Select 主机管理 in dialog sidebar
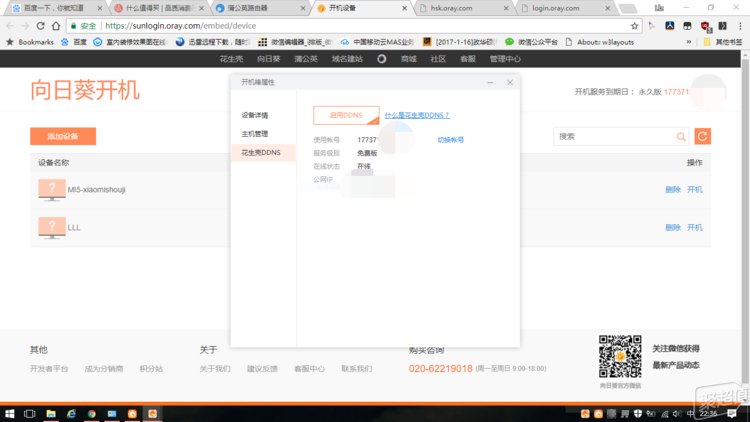This screenshot has height=422, width=750. [254, 133]
